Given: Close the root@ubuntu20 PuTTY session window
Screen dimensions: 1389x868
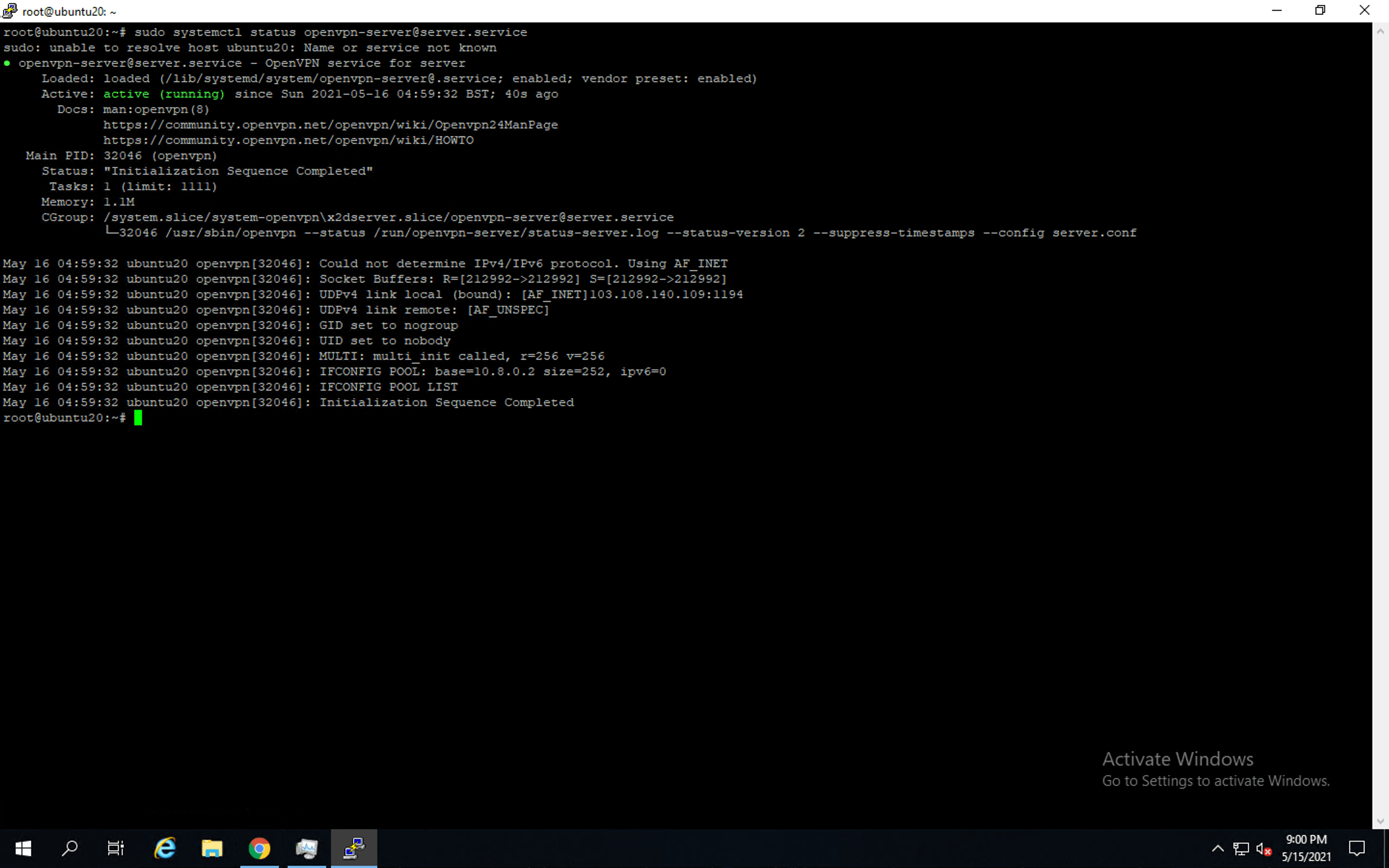Looking at the screenshot, I should pyautogui.click(x=1364, y=11).
